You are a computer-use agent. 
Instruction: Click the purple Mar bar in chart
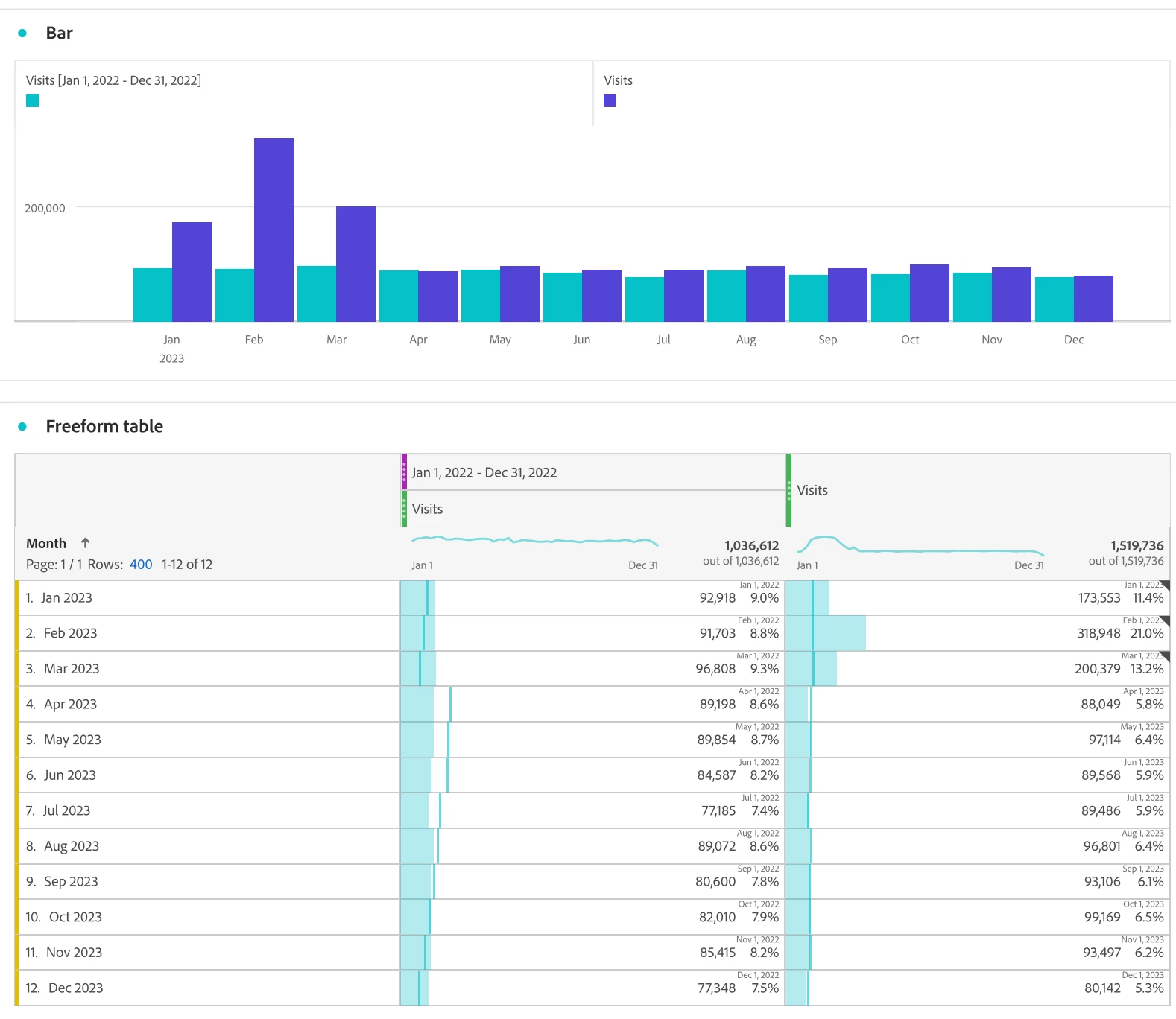point(355,264)
